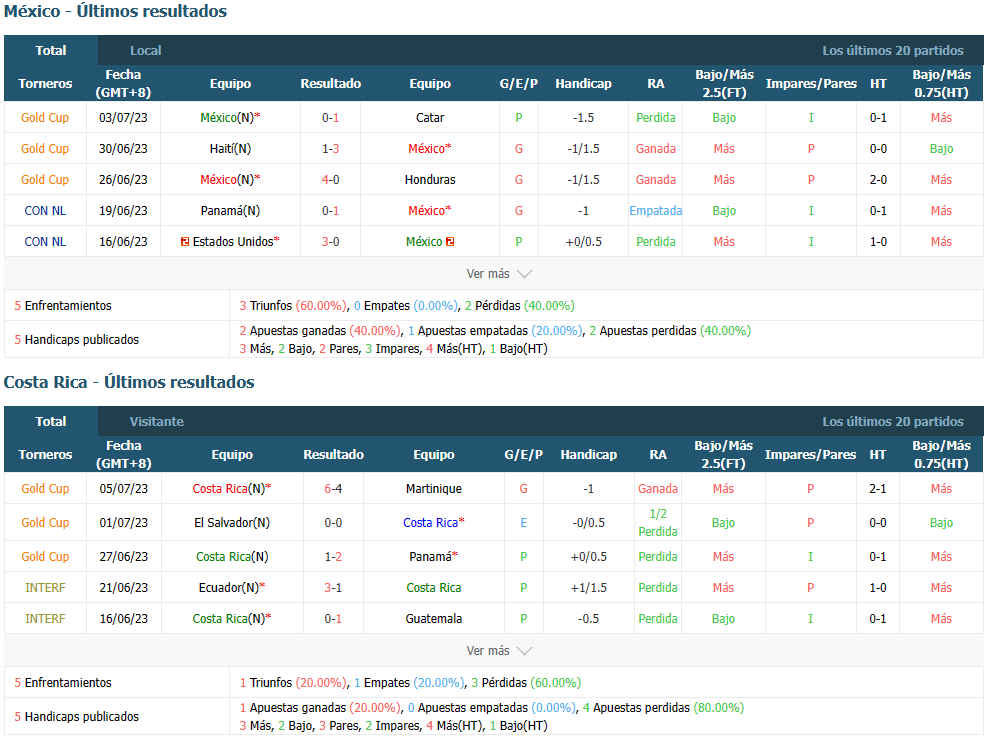Click Honduras team name
This screenshot has width=987, height=739.
(x=430, y=179)
